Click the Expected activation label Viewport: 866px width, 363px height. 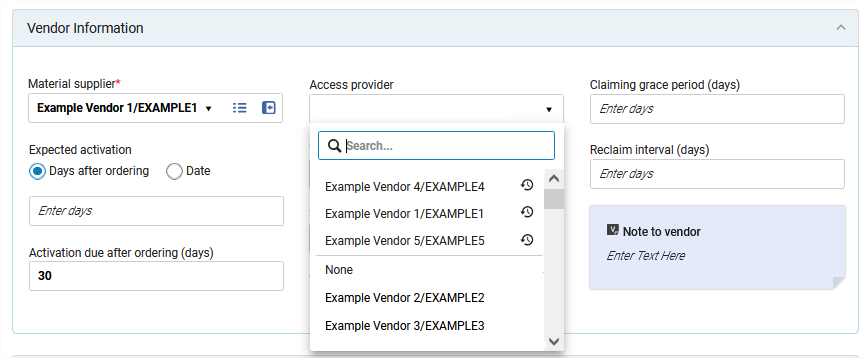[80, 150]
